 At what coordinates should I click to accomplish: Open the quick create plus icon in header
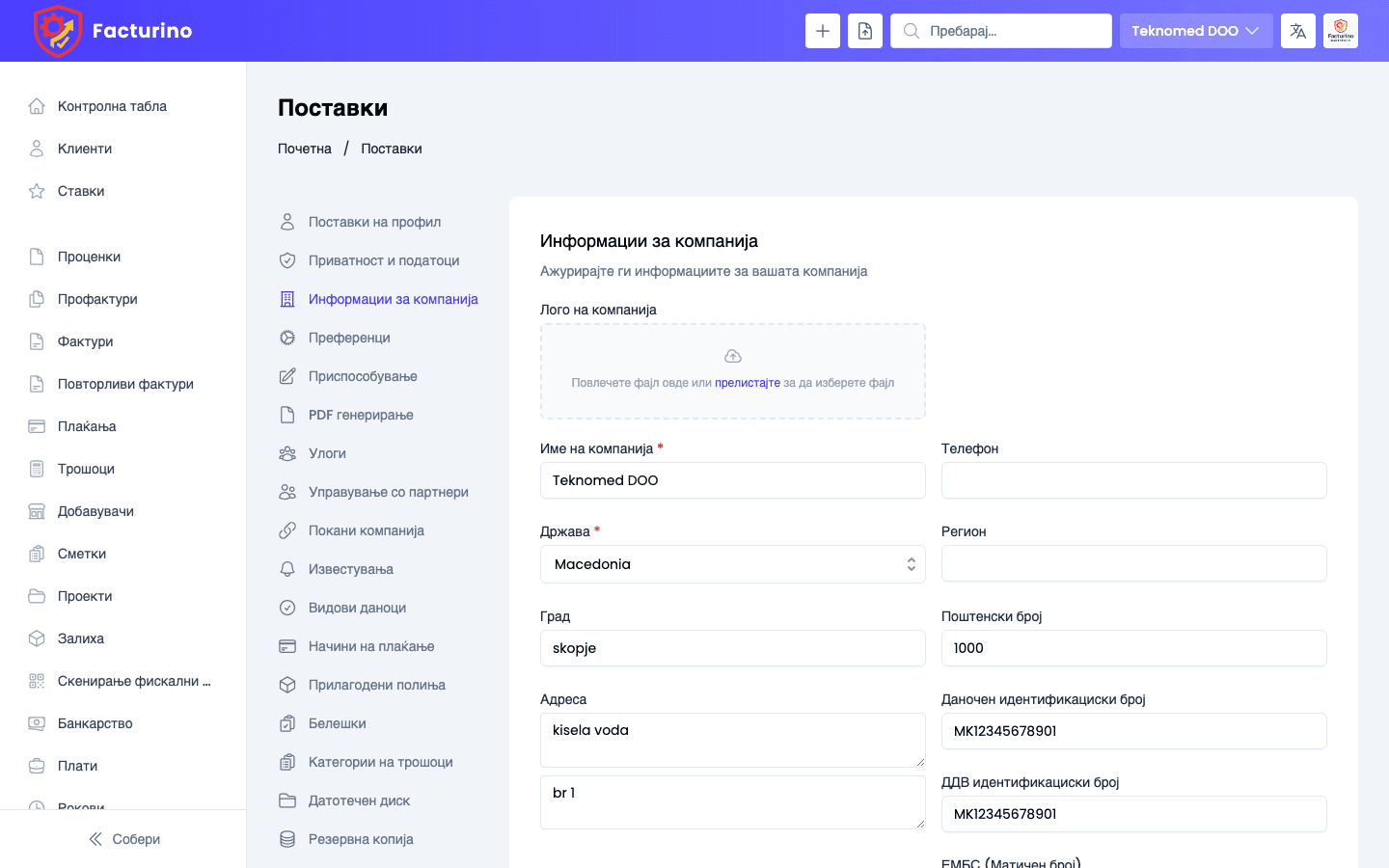click(822, 30)
